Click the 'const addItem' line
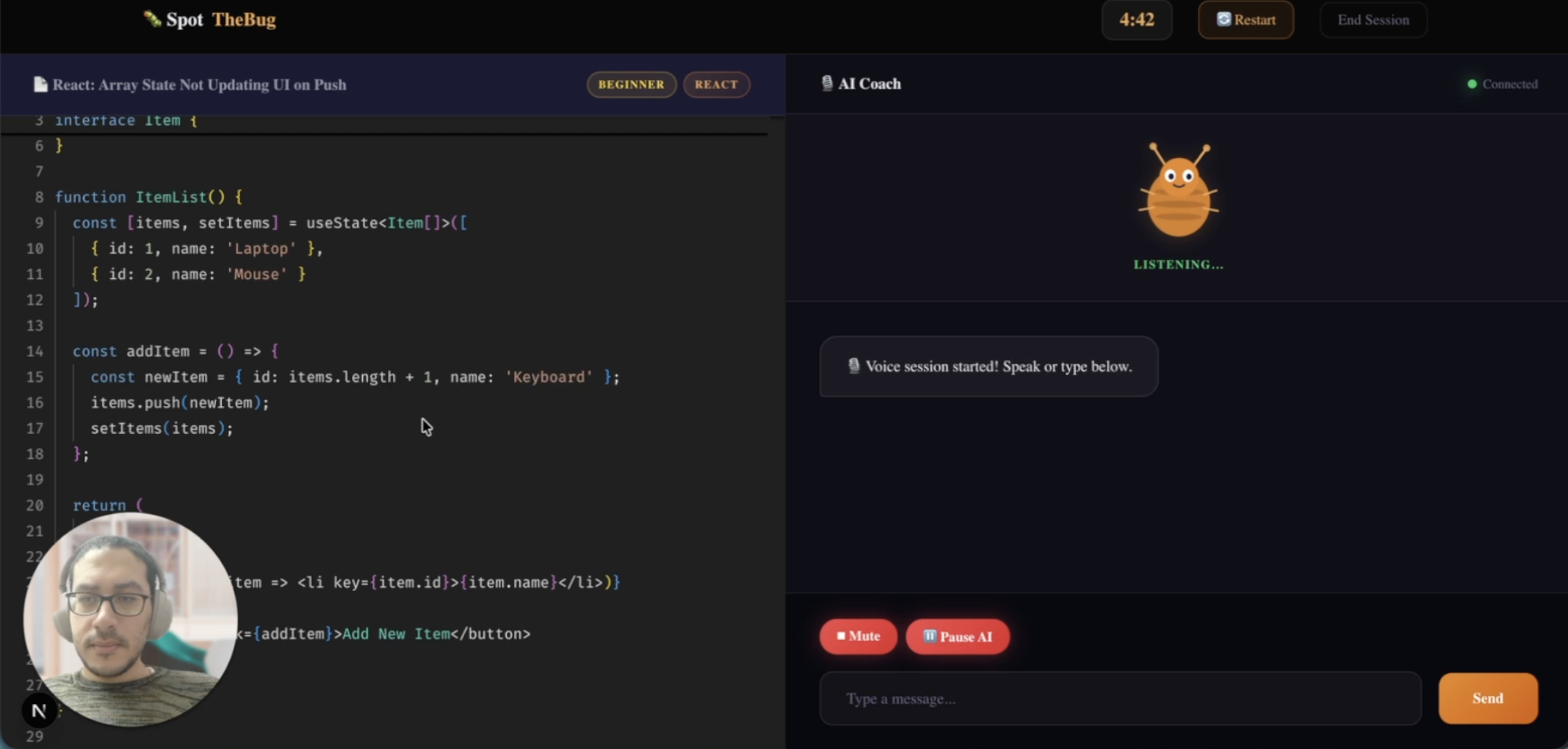This screenshot has height=749, width=1568. [175, 351]
